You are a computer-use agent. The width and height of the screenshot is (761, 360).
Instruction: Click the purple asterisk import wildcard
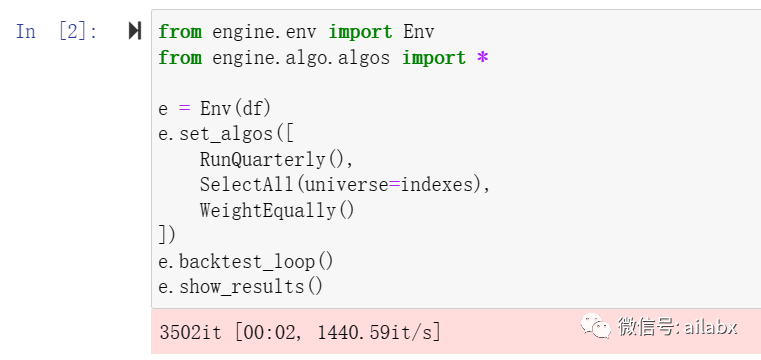pyautogui.click(x=482, y=58)
